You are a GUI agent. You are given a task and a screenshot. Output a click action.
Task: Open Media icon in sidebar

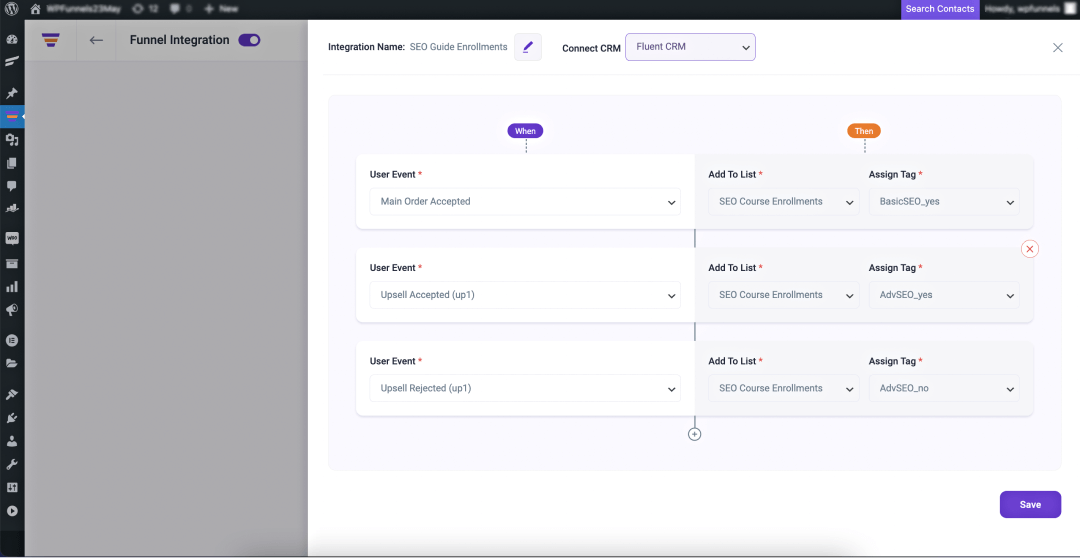pyautogui.click(x=12, y=140)
